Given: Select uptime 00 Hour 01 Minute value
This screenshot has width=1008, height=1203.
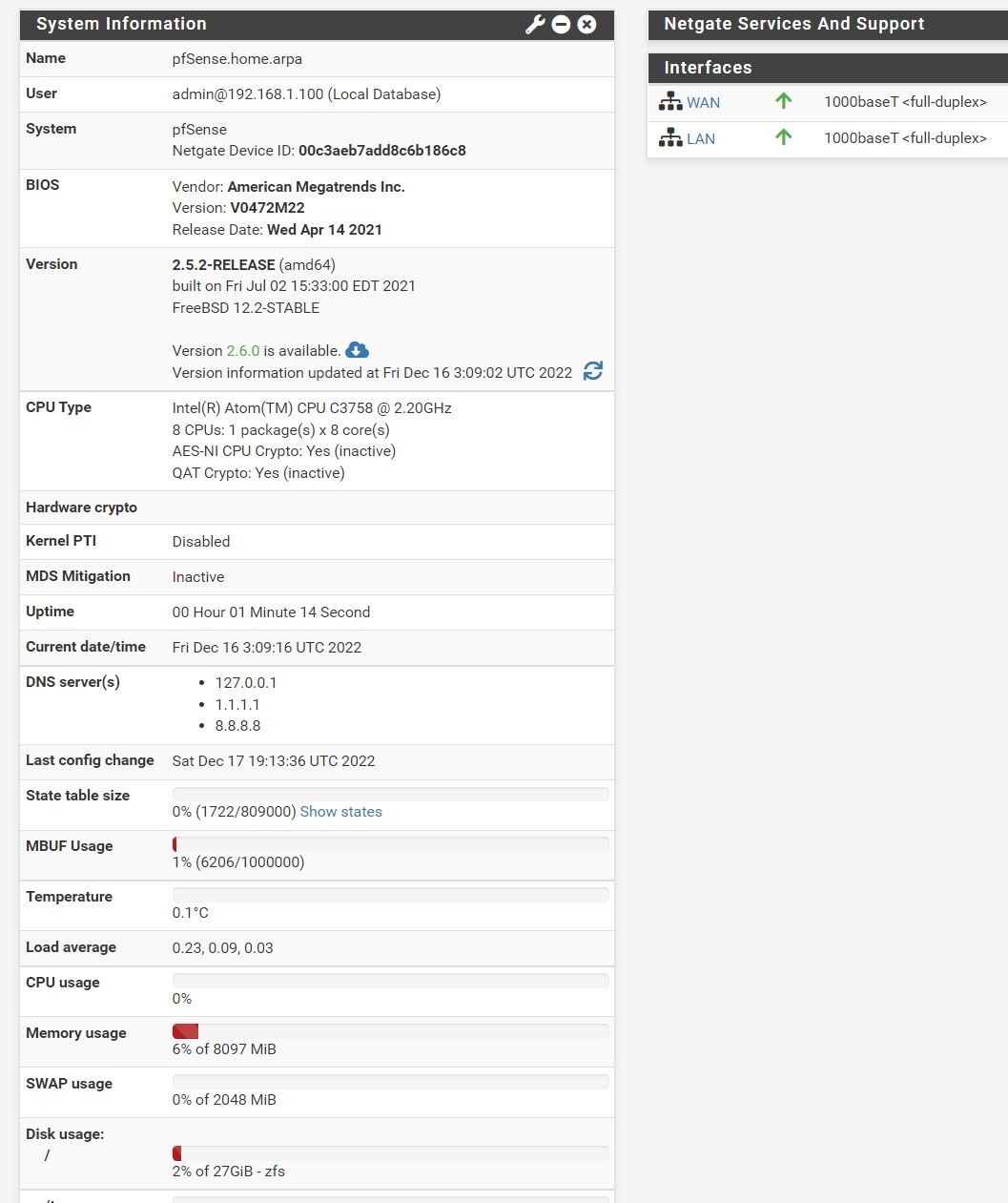Looking at the screenshot, I should [x=271, y=612].
